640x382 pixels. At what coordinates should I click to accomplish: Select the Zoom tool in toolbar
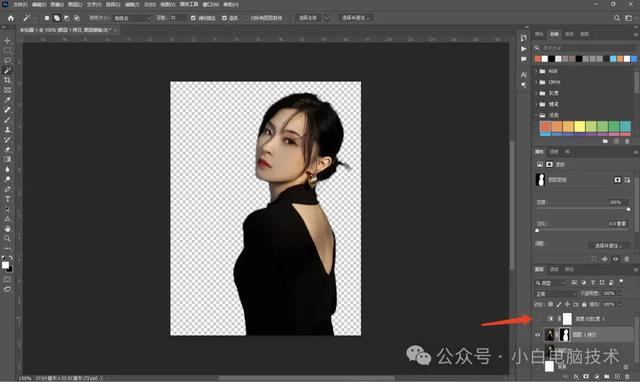click(x=7, y=238)
